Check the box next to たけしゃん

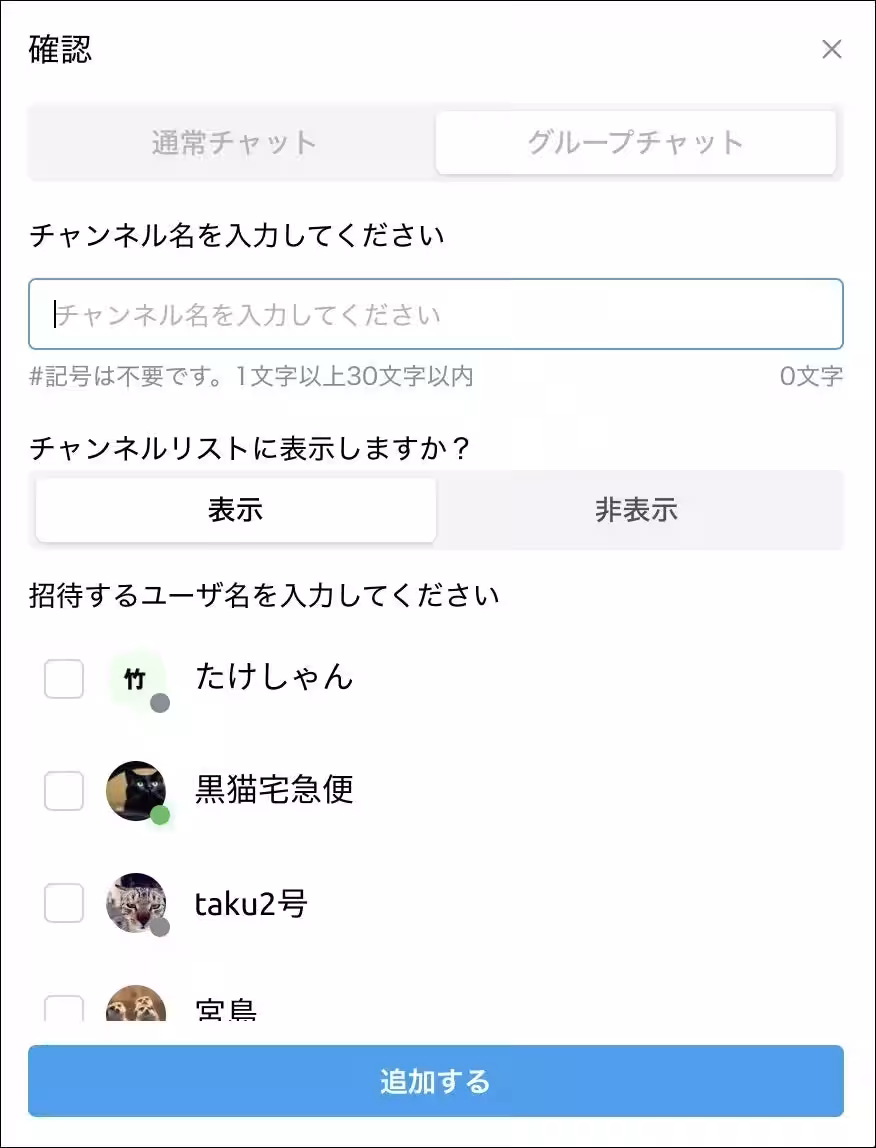63,680
